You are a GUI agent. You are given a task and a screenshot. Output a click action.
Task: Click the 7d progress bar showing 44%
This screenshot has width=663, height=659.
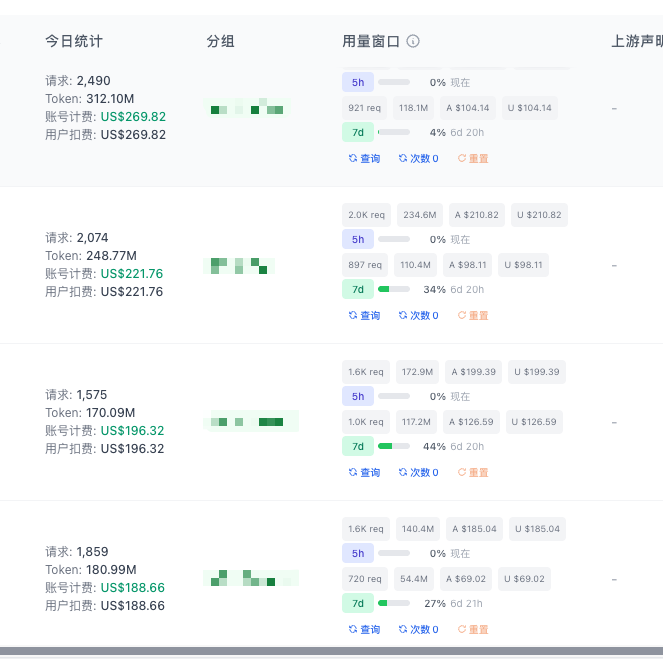(394, 446)
